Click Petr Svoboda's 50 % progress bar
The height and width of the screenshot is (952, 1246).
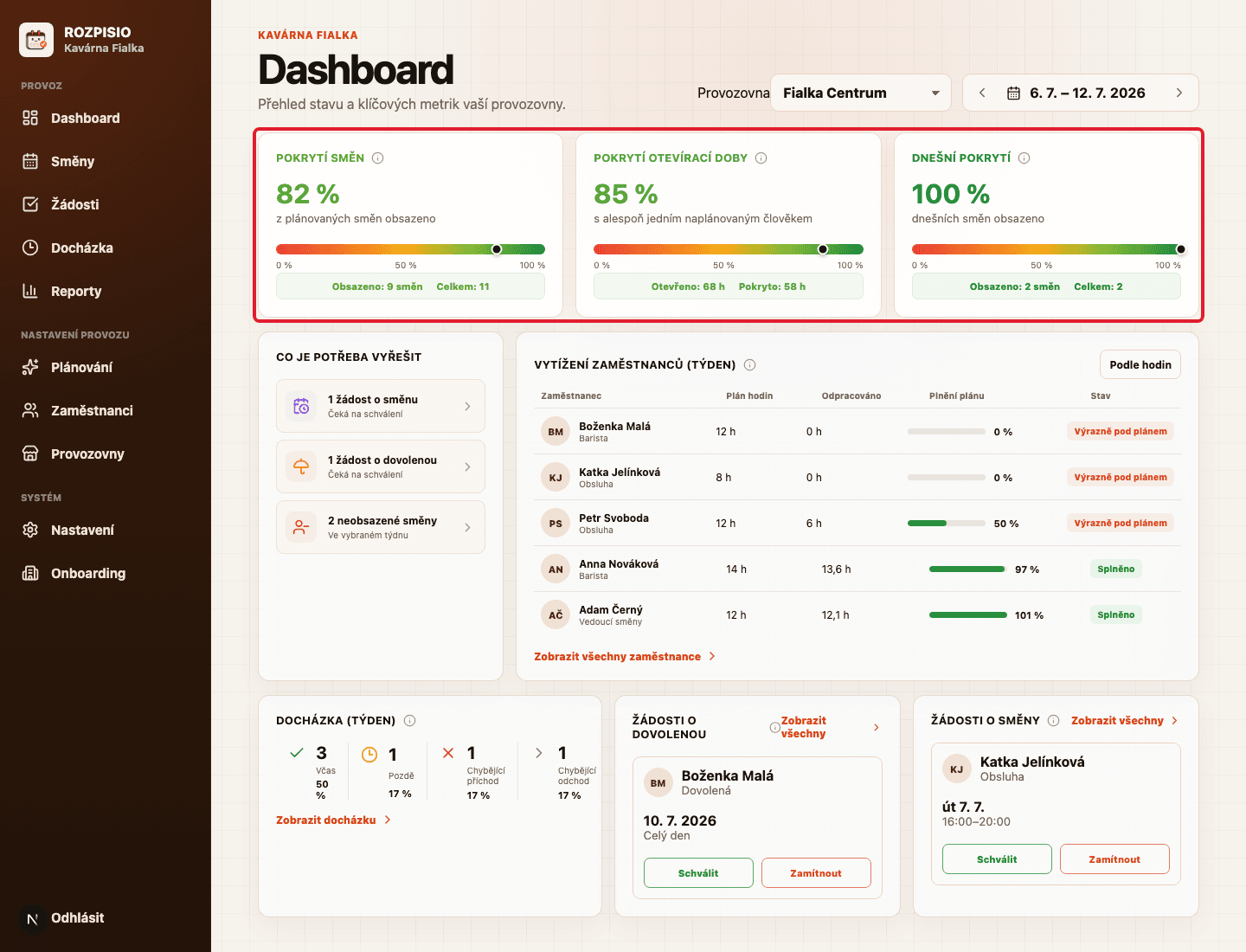coord(947,523)
